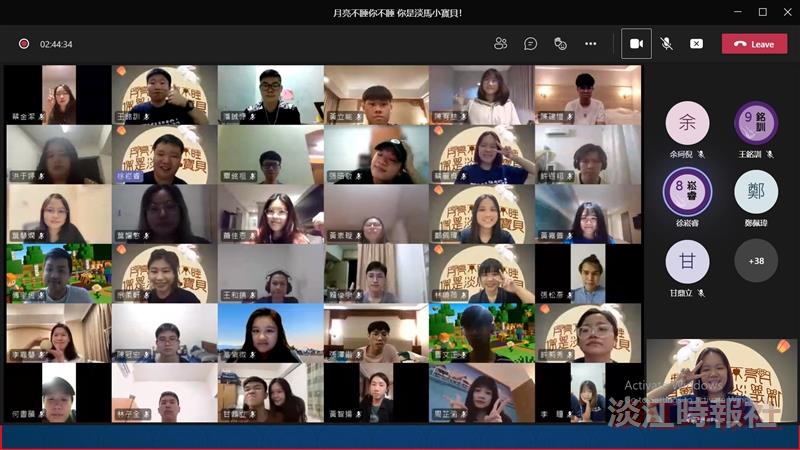Select the 鄭 participant avatar
The height and width of the screenshot is (450, 800).
pyautogui.click(x=756, y=192)
